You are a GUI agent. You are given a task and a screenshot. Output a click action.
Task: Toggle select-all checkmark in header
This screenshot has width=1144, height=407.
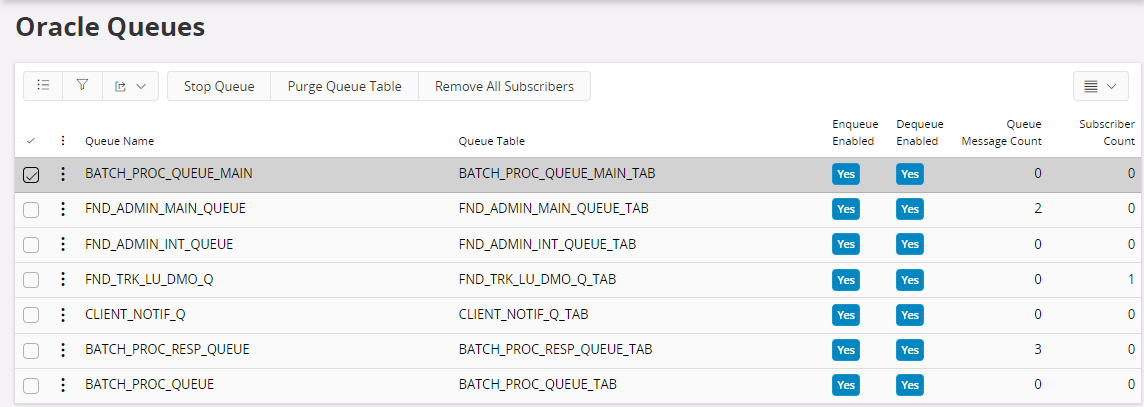(30, 141)
